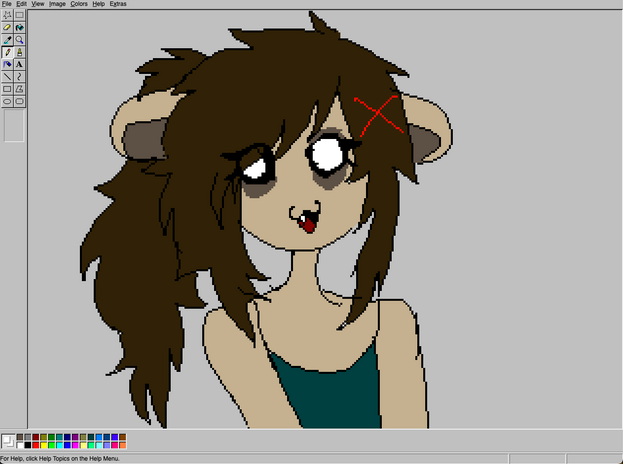Choose the navy blue palette swatch
This screenshot has width=623, height=464.
click(68, 437)
